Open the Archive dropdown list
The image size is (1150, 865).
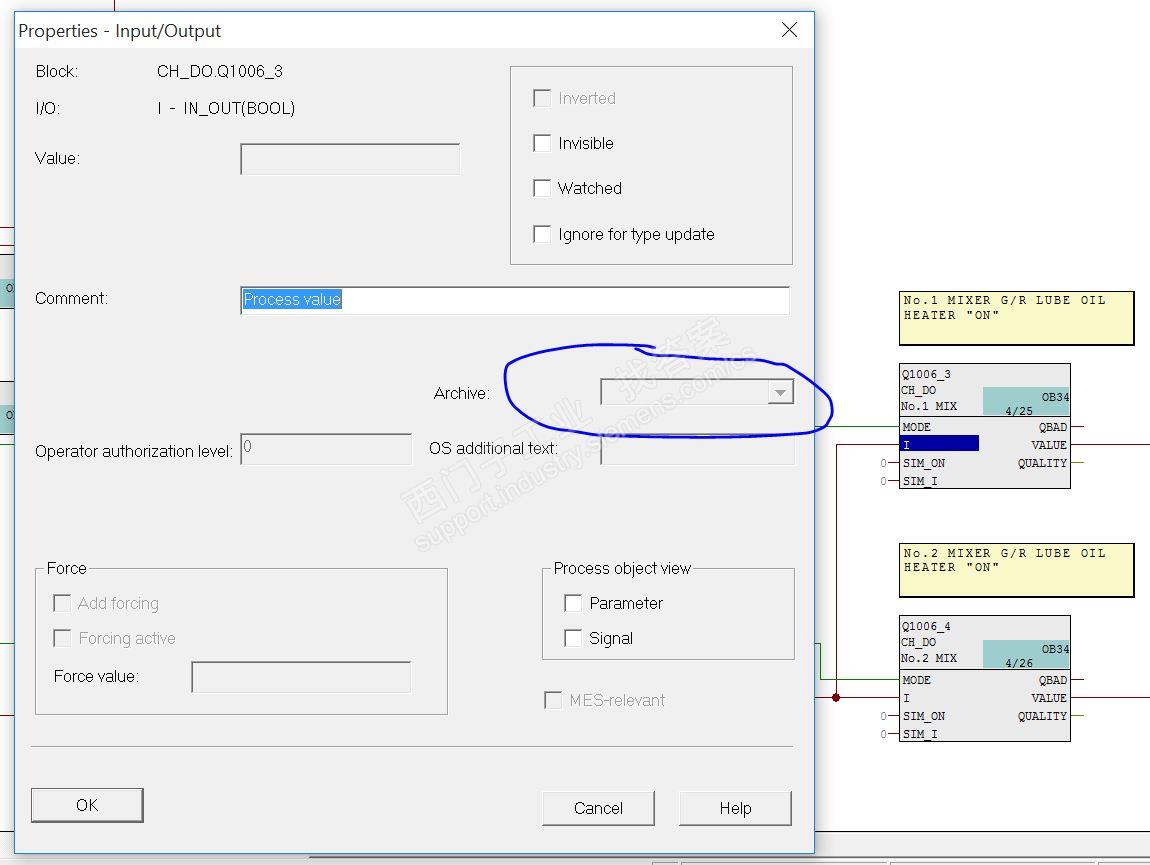[x=780, y=393]
